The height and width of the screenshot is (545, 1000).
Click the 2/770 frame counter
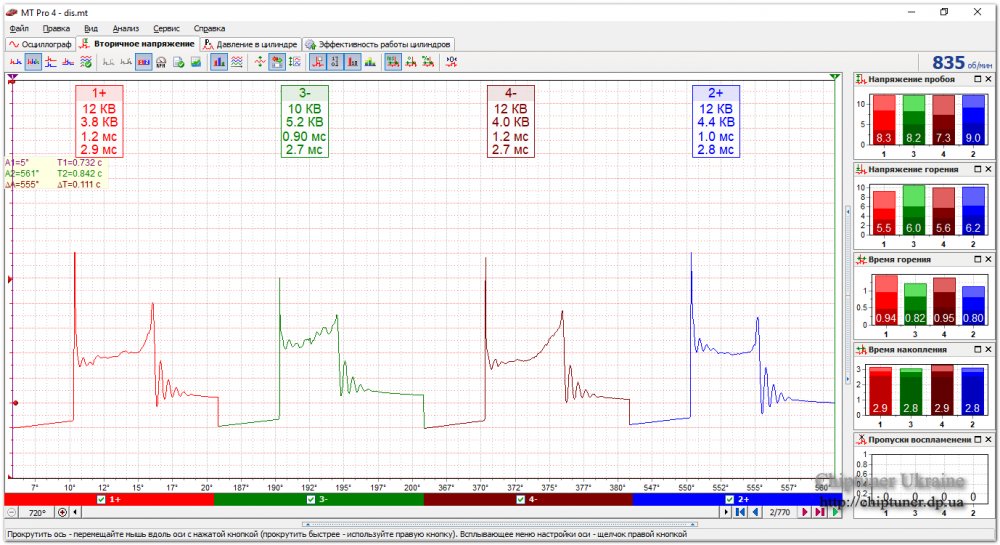780,512
